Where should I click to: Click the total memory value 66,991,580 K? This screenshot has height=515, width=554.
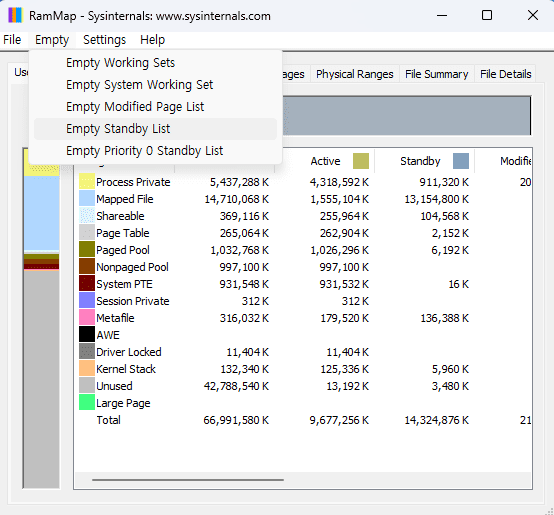click(x=236, y=420)
